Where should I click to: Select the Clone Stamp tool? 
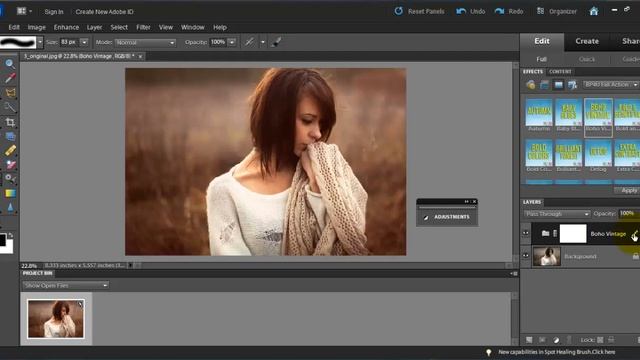10,179
